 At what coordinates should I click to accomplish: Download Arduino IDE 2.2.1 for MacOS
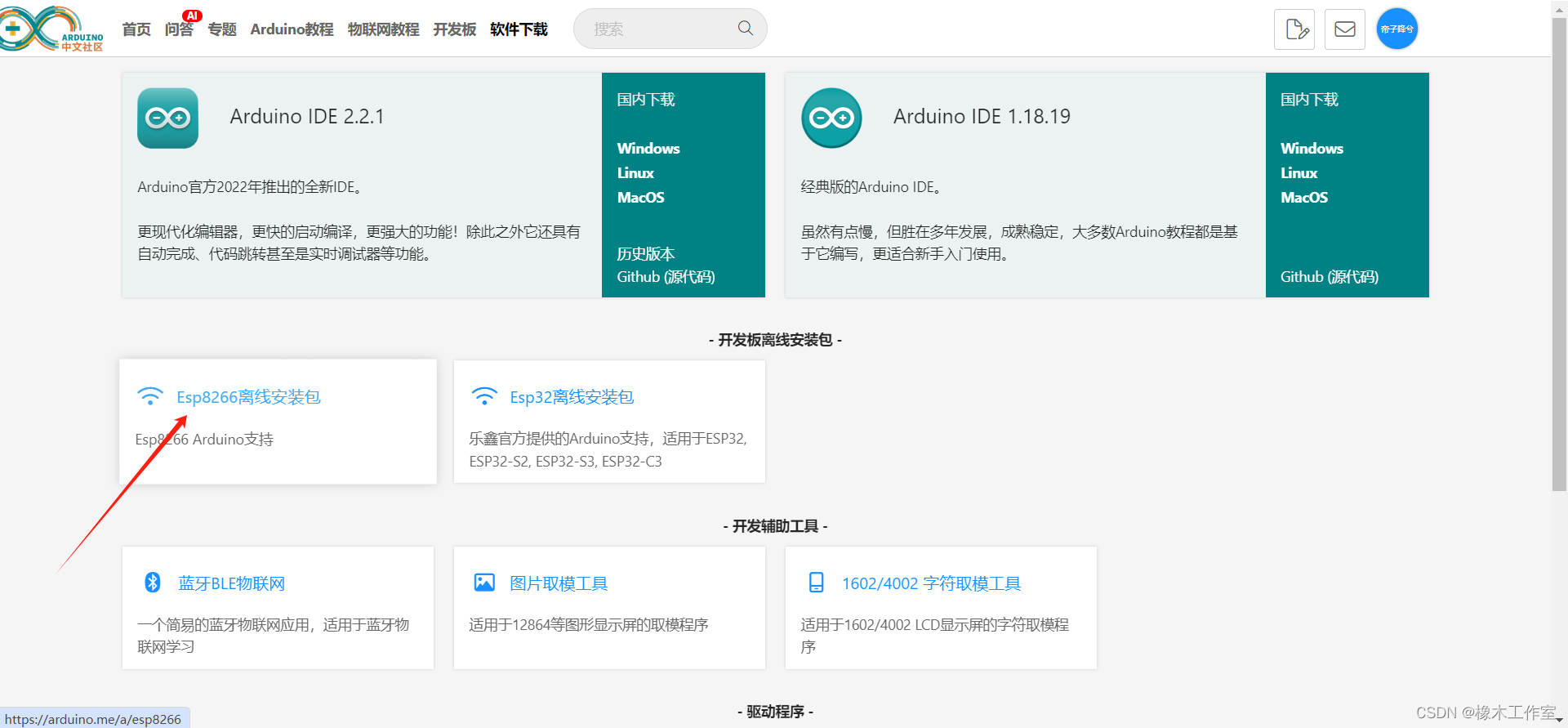(640, 197)
